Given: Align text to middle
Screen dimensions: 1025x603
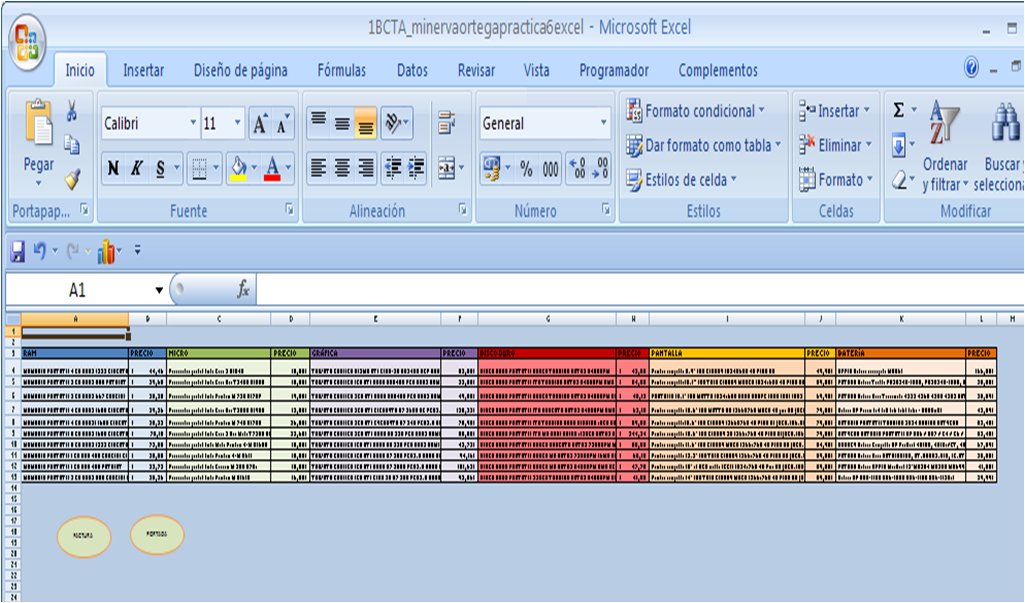Looking at the screenshot, I should [x=342, y=122].
